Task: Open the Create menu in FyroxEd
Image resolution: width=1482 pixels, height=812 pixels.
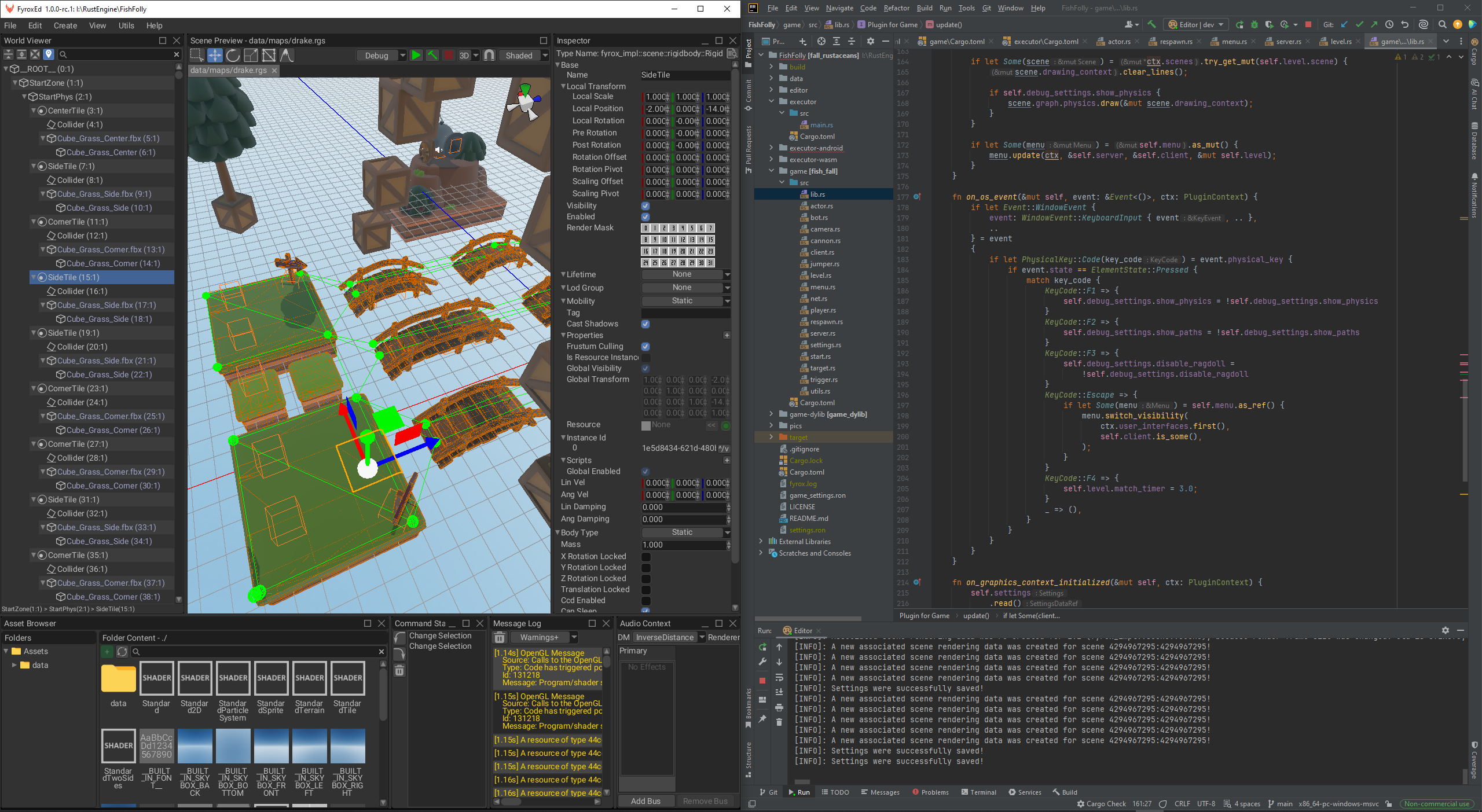Action: [x=65, y=25]
